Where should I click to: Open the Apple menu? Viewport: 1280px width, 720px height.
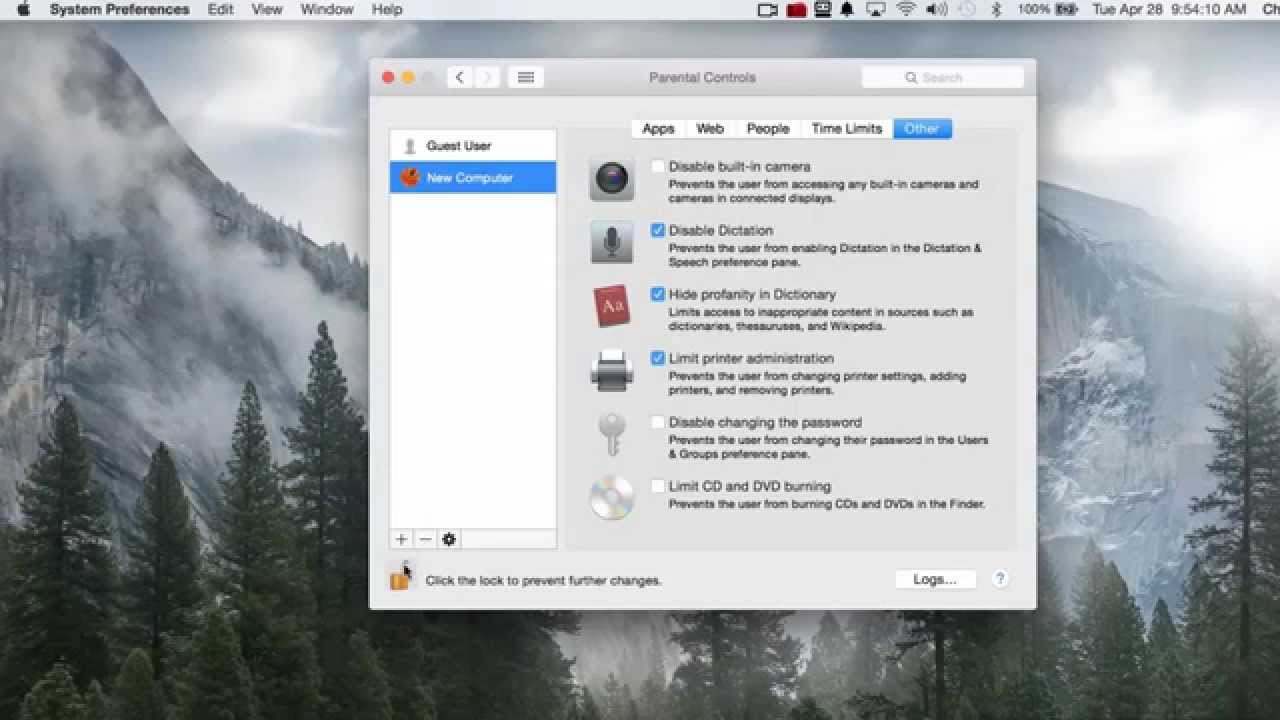coord(24,10)
